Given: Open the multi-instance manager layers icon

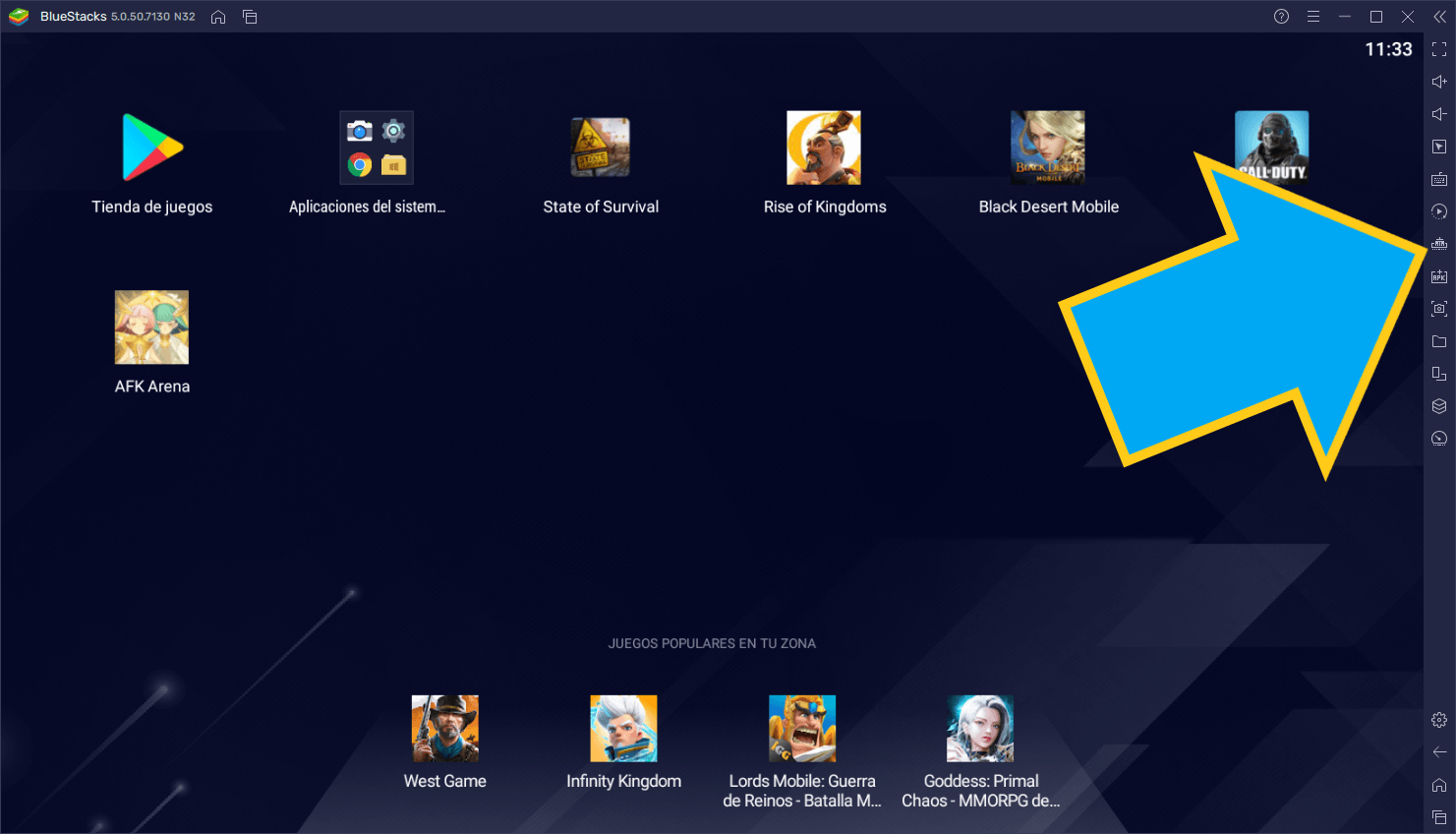Looking at the screenshot, I should (1439, 406).
